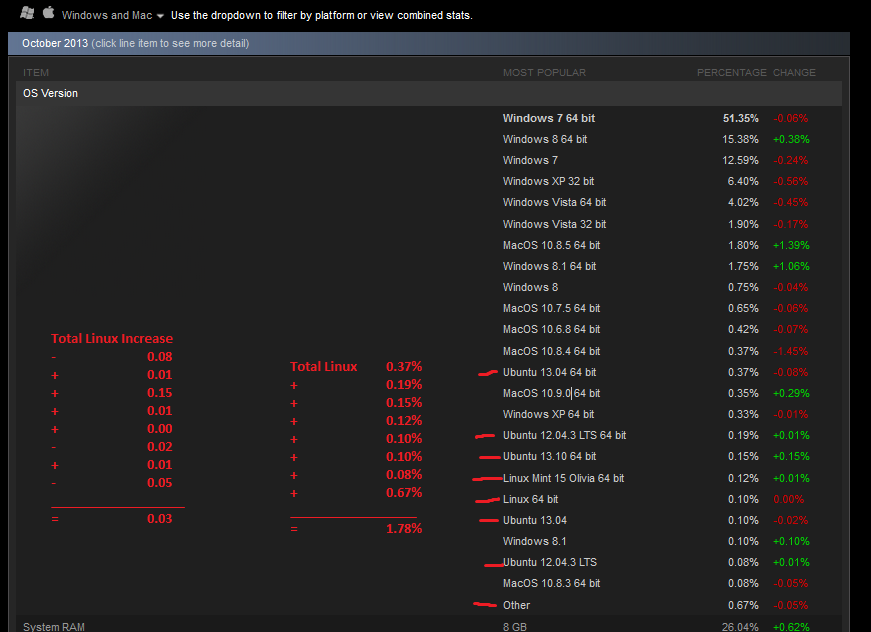This screenshot has width=871, height=632.
Task: Expand the OS Version row
Action: (428, 93)
